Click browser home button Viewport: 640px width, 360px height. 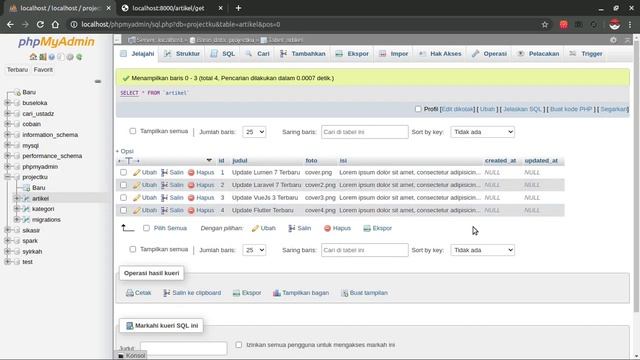click(56, 24)
